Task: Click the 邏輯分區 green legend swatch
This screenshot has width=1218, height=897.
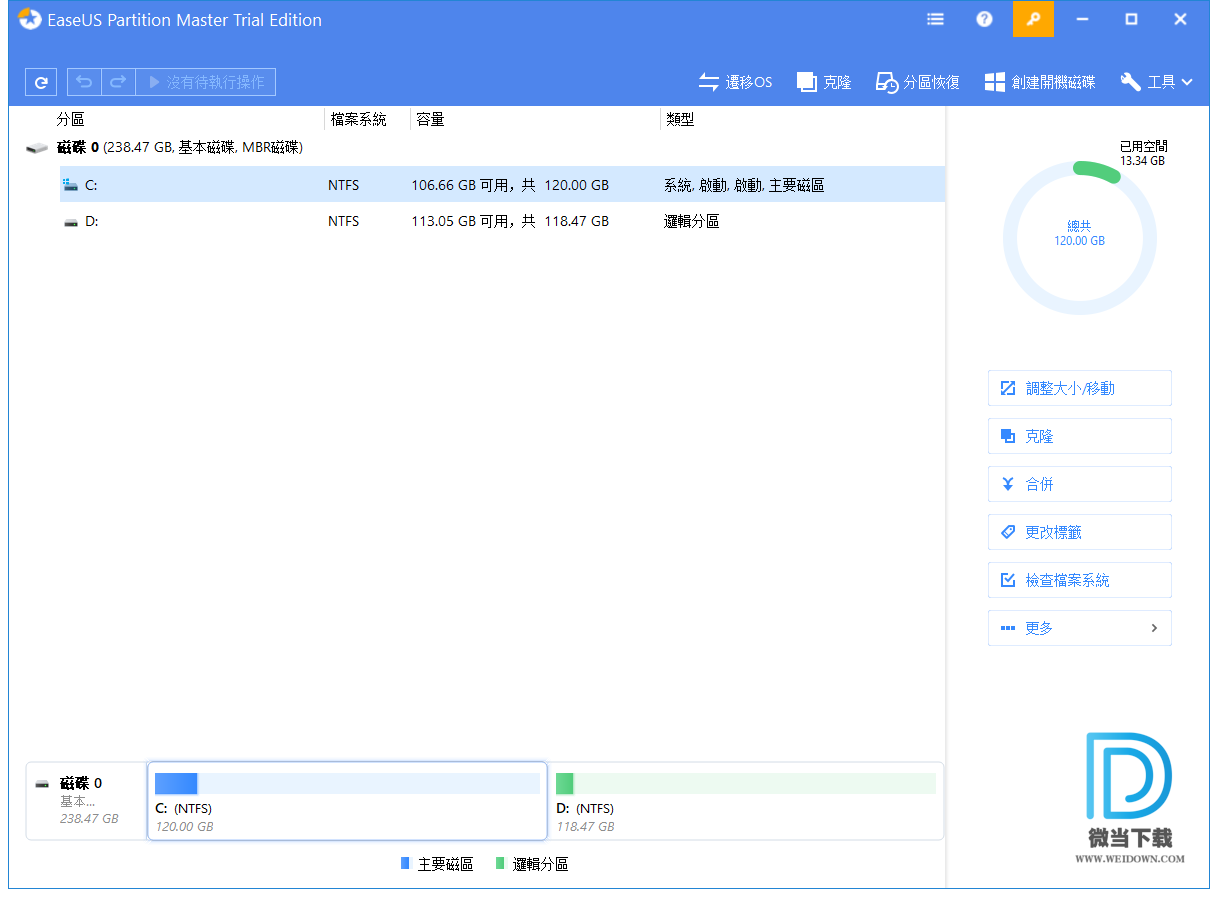Action: [x=500, y=863]
